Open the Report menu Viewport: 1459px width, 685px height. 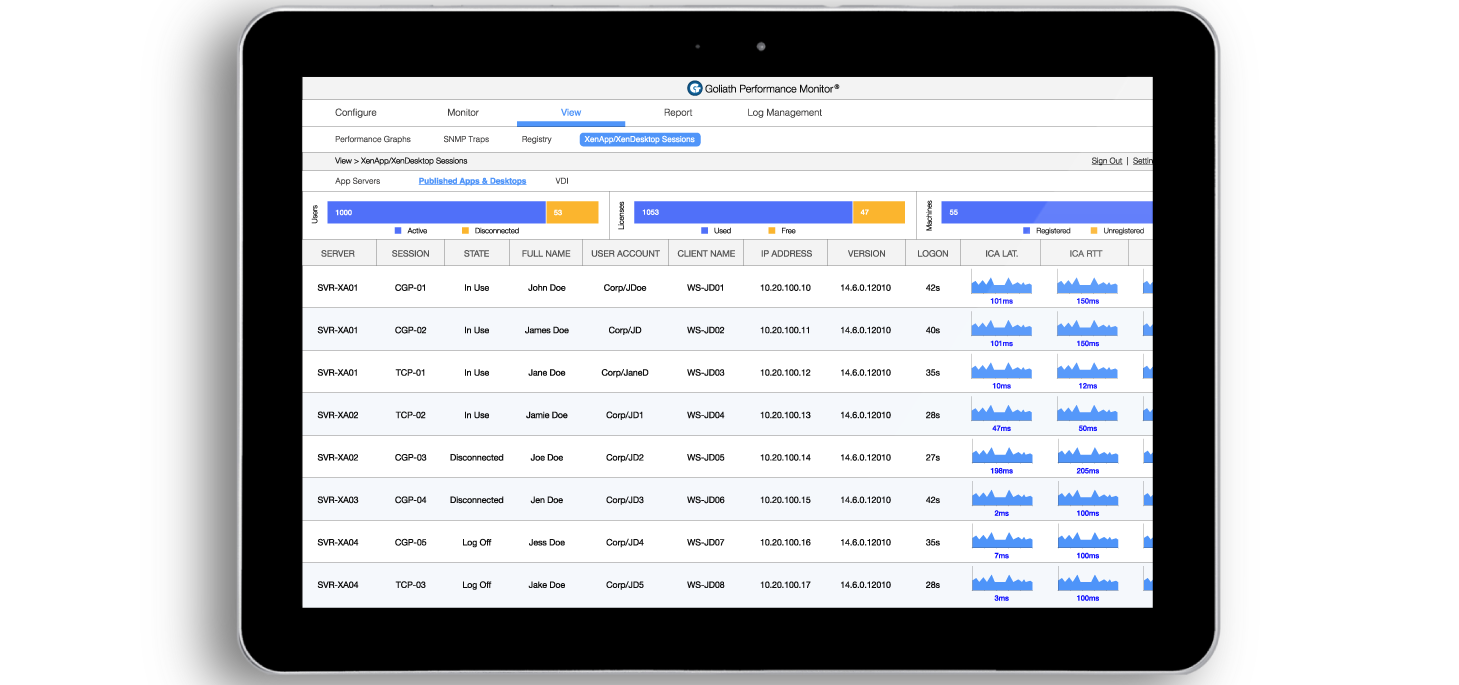[678, 113]
